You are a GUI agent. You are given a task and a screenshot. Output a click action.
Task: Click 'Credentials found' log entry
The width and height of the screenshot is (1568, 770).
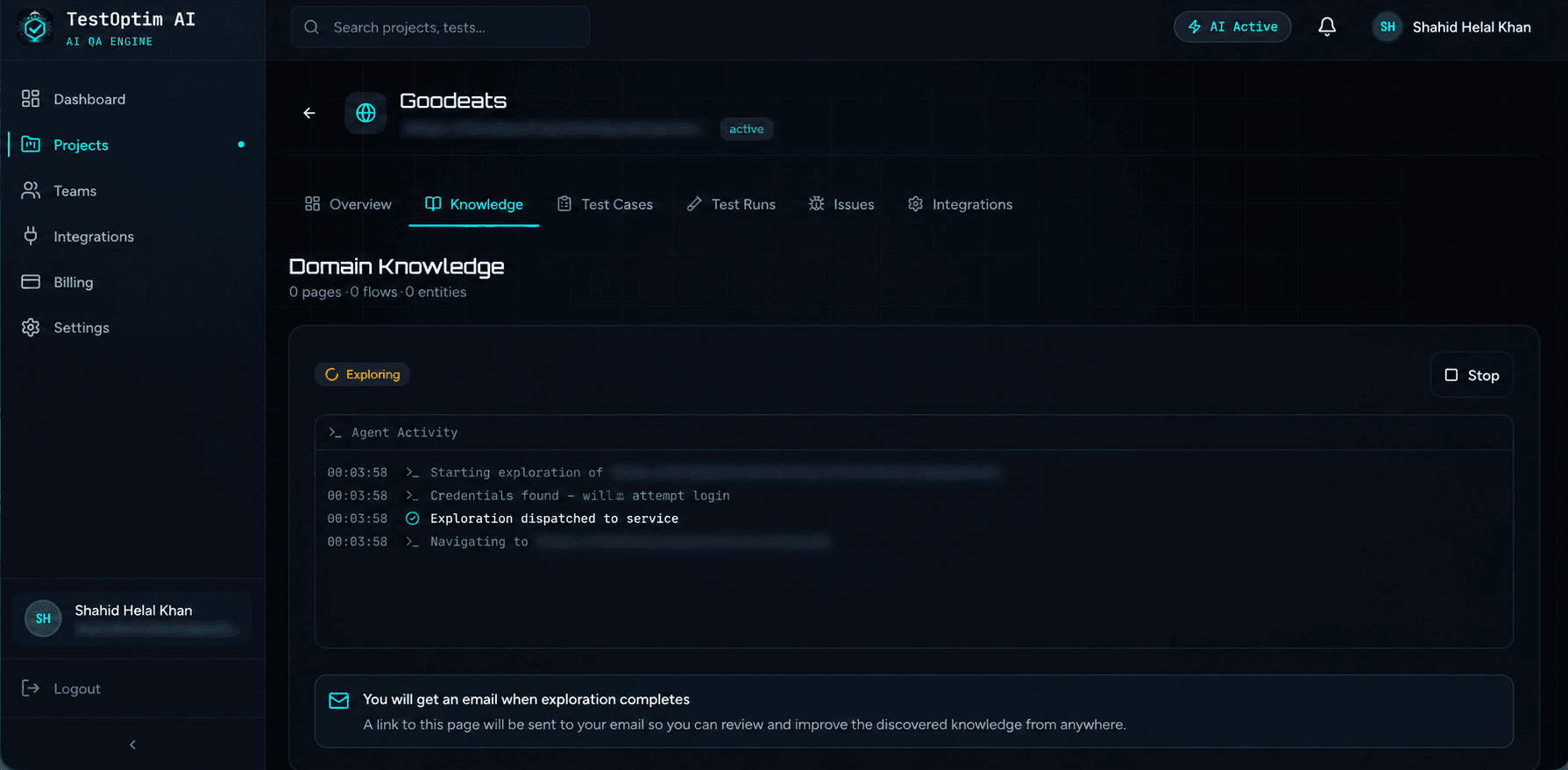coord(579,496)
